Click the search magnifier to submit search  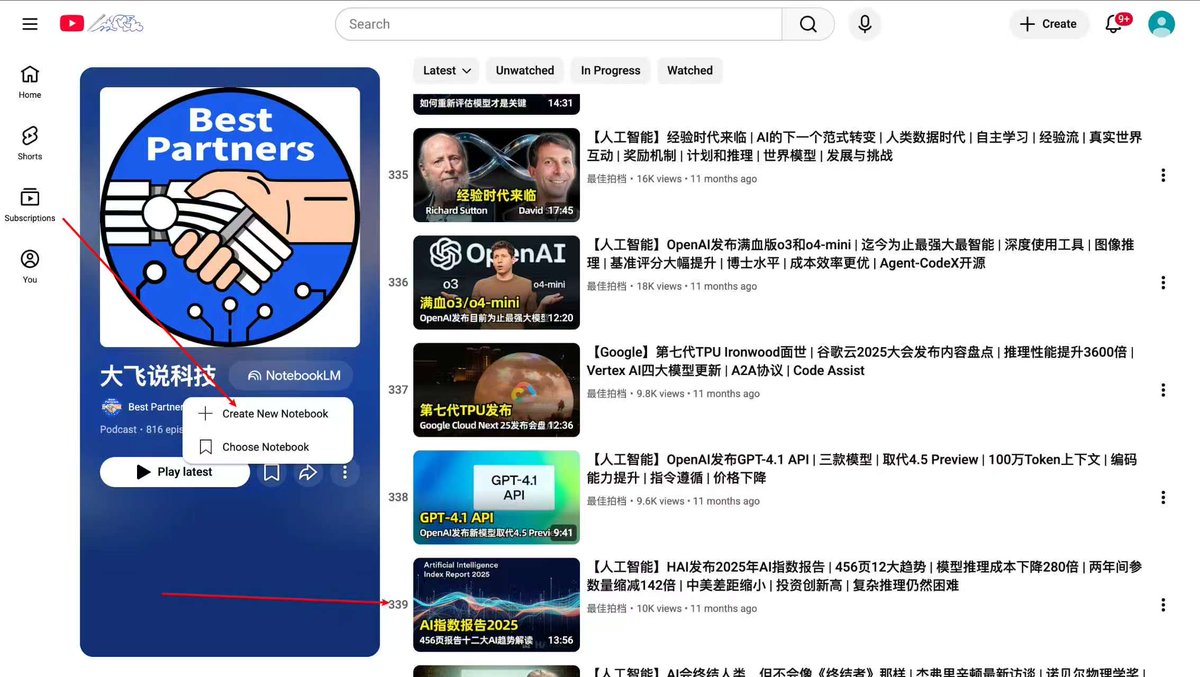(808, 24)
